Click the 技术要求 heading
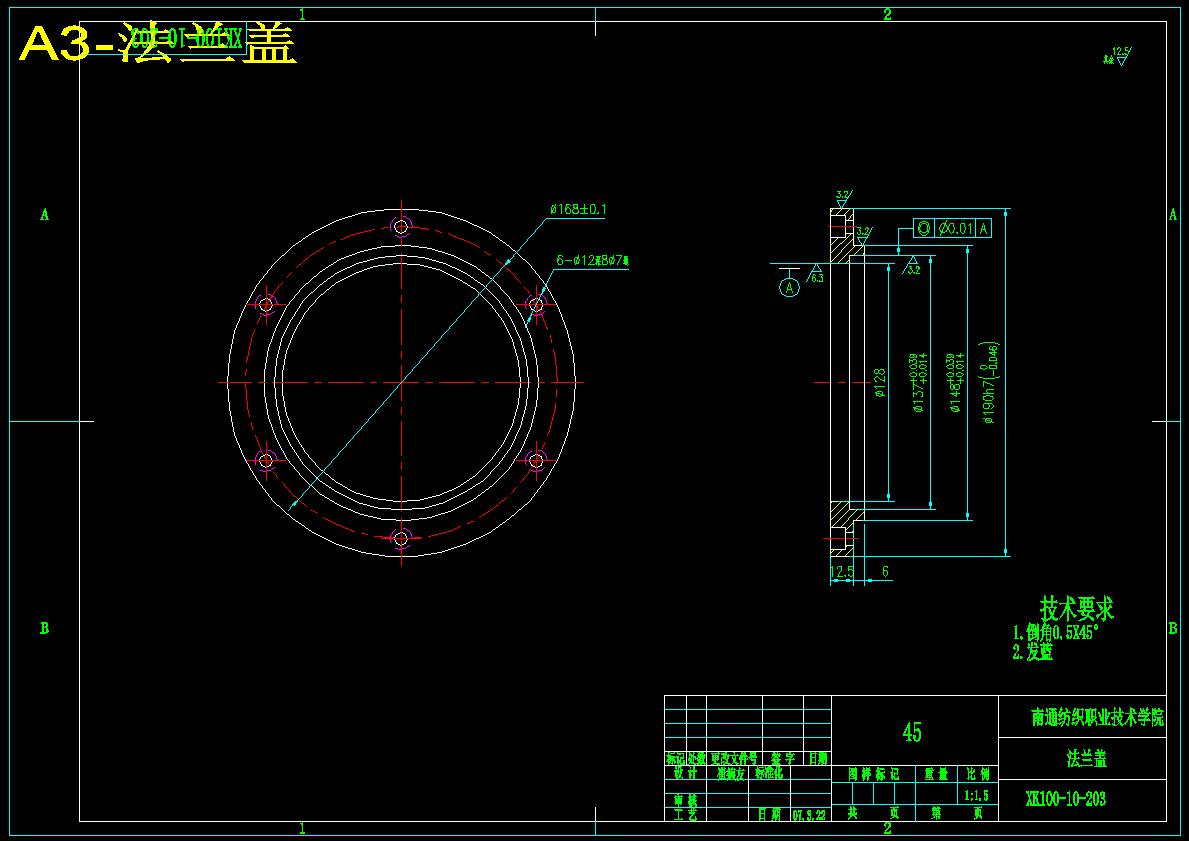This screenshot has height=841, width=1189. (x=1077, y=608)
